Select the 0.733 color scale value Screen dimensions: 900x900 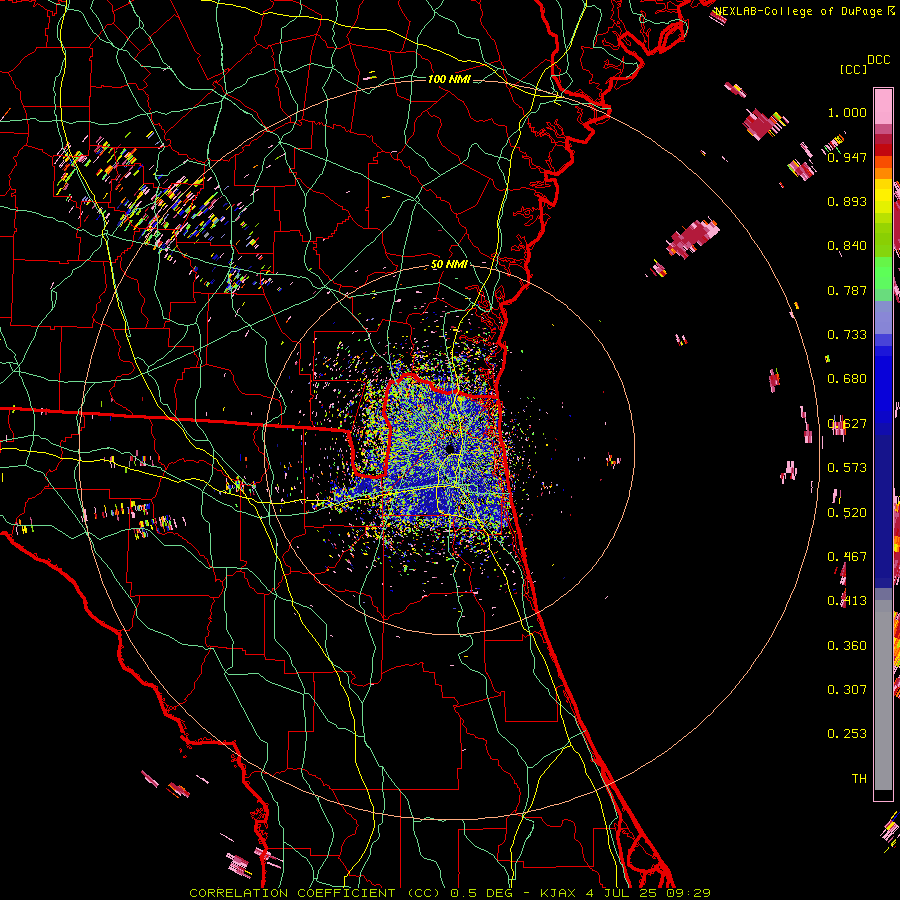pos(847,335)
